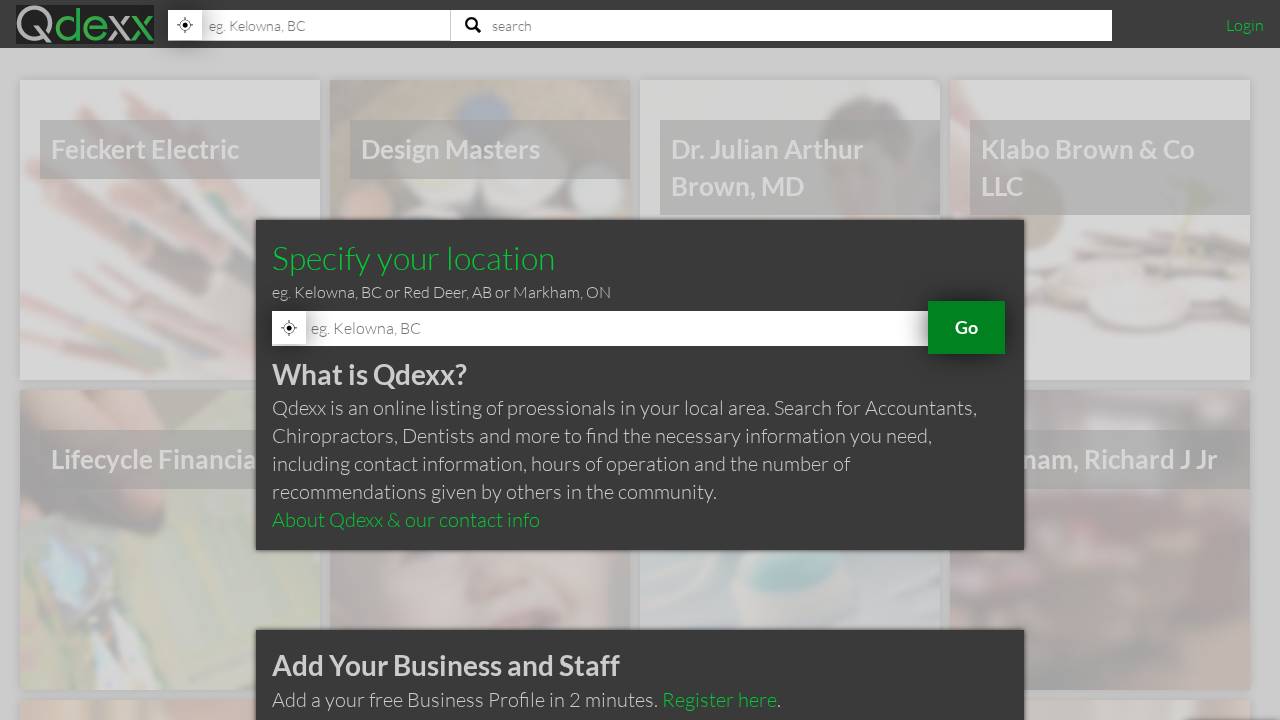Screen dimensions: 1280x720
Task: Click the crosshair location icon in the header
Action: [184, 25]
